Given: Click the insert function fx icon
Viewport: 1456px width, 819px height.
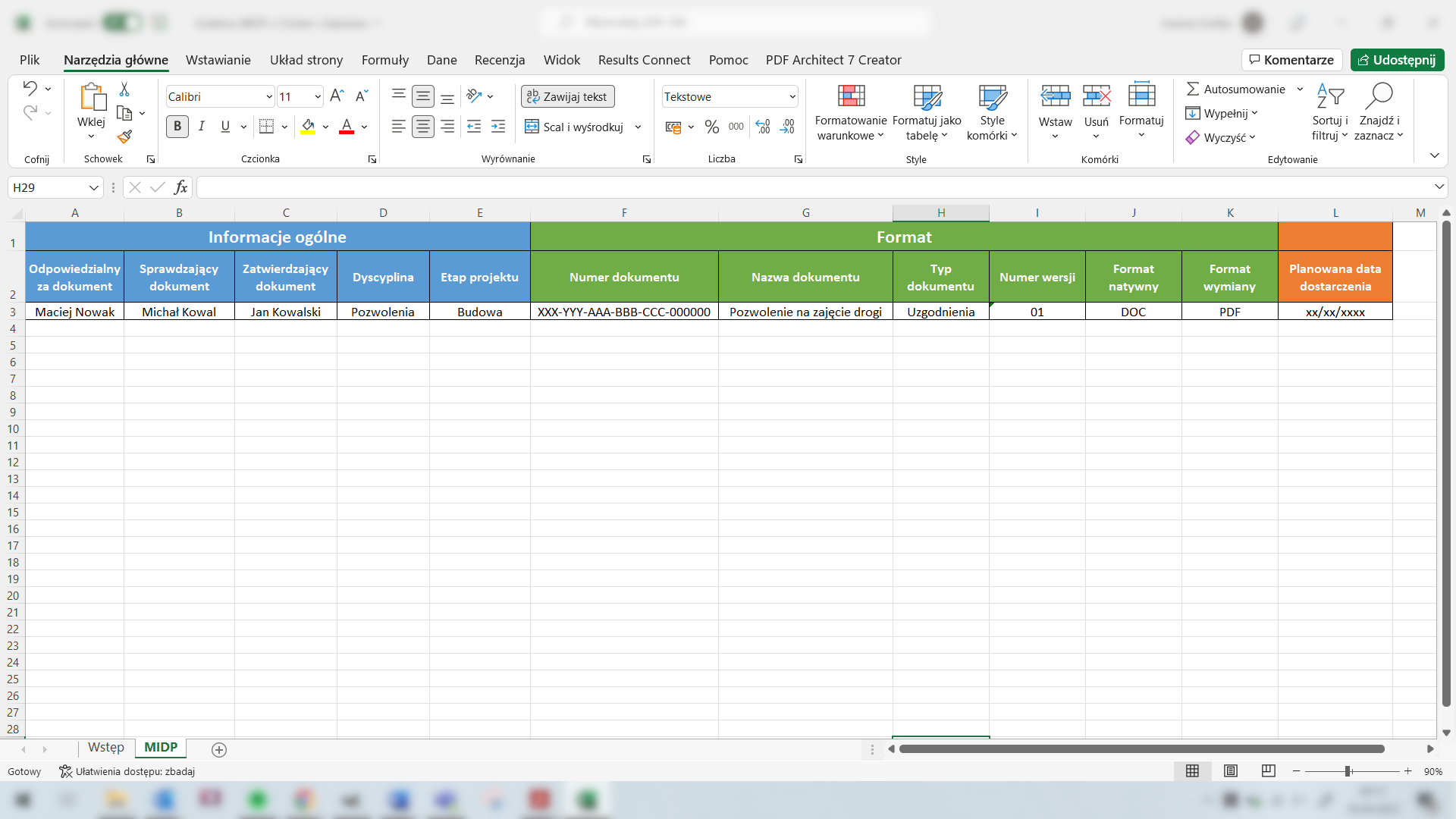Looking at the screenshot, I should point(180,187).
